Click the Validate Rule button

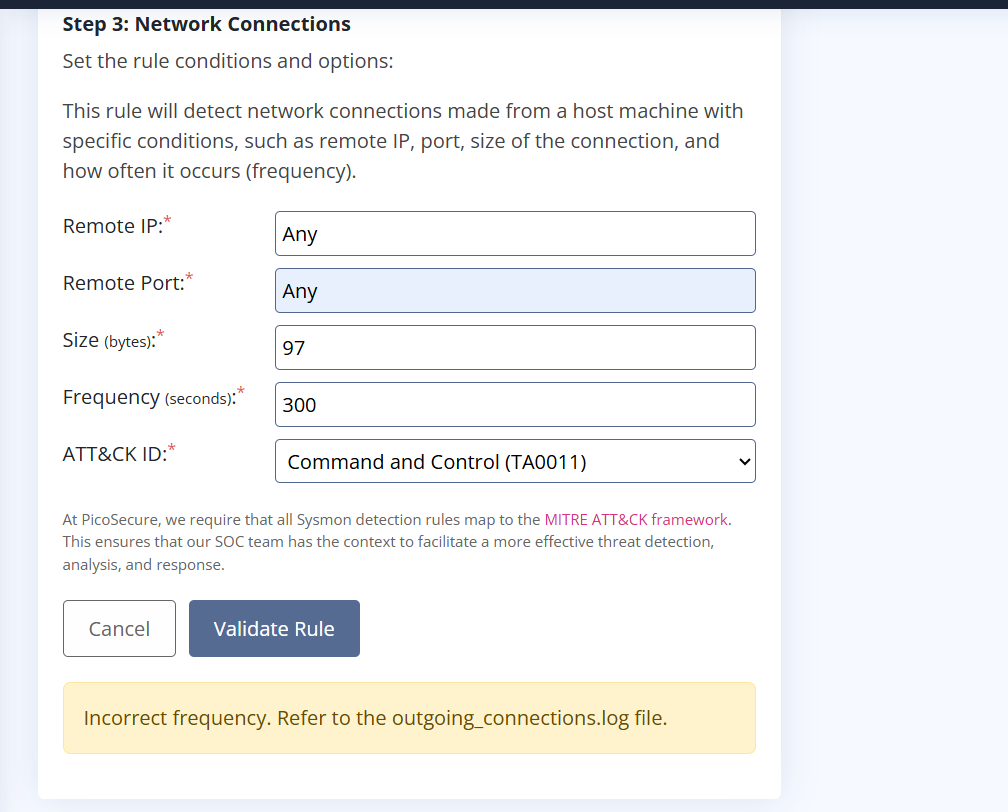click(274, 629)
